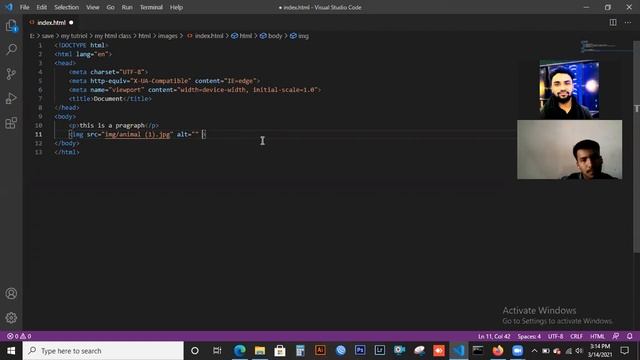Open the Explorer view in activity bar
The image size is (640, 360).
click(11, 26)
